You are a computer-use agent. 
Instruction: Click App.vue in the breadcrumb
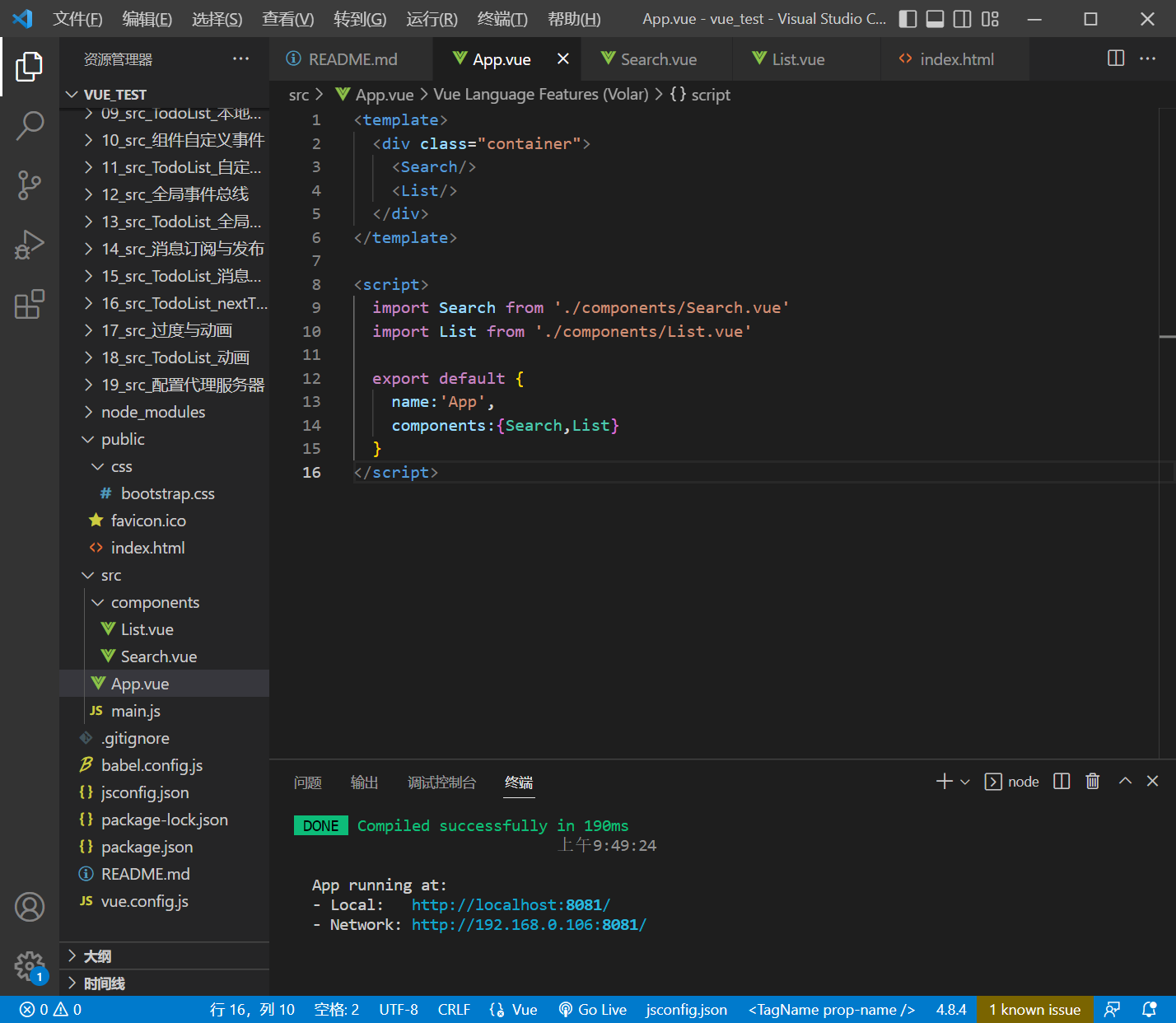point(375,95)
